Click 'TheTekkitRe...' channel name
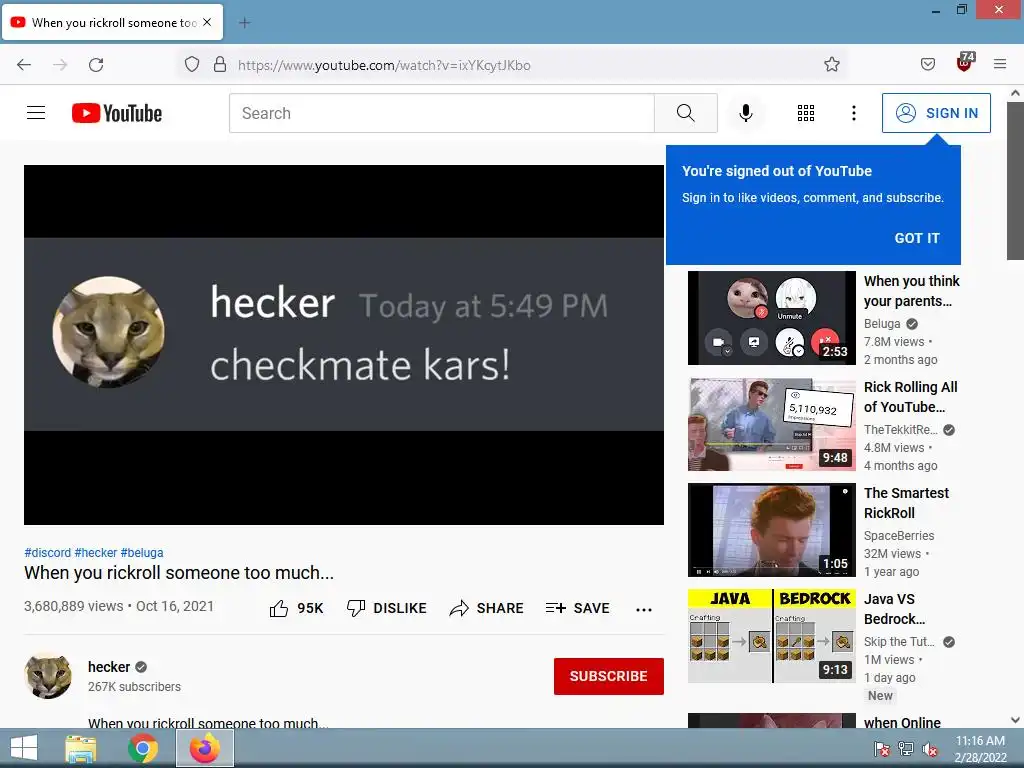The height and width of the screenshot is (768, 1024). click(x=901, y=430)
